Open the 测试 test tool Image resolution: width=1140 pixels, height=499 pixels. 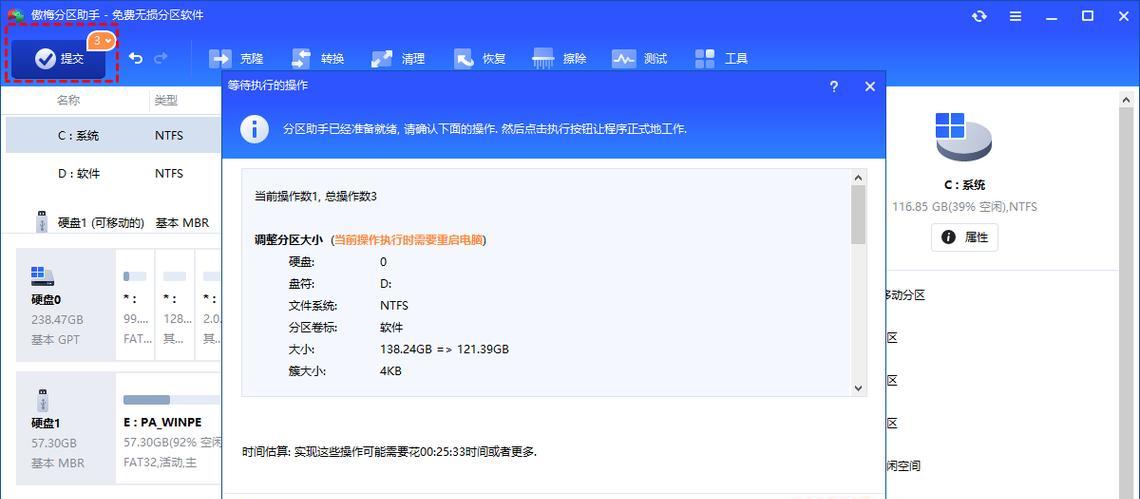click(640, 59)
